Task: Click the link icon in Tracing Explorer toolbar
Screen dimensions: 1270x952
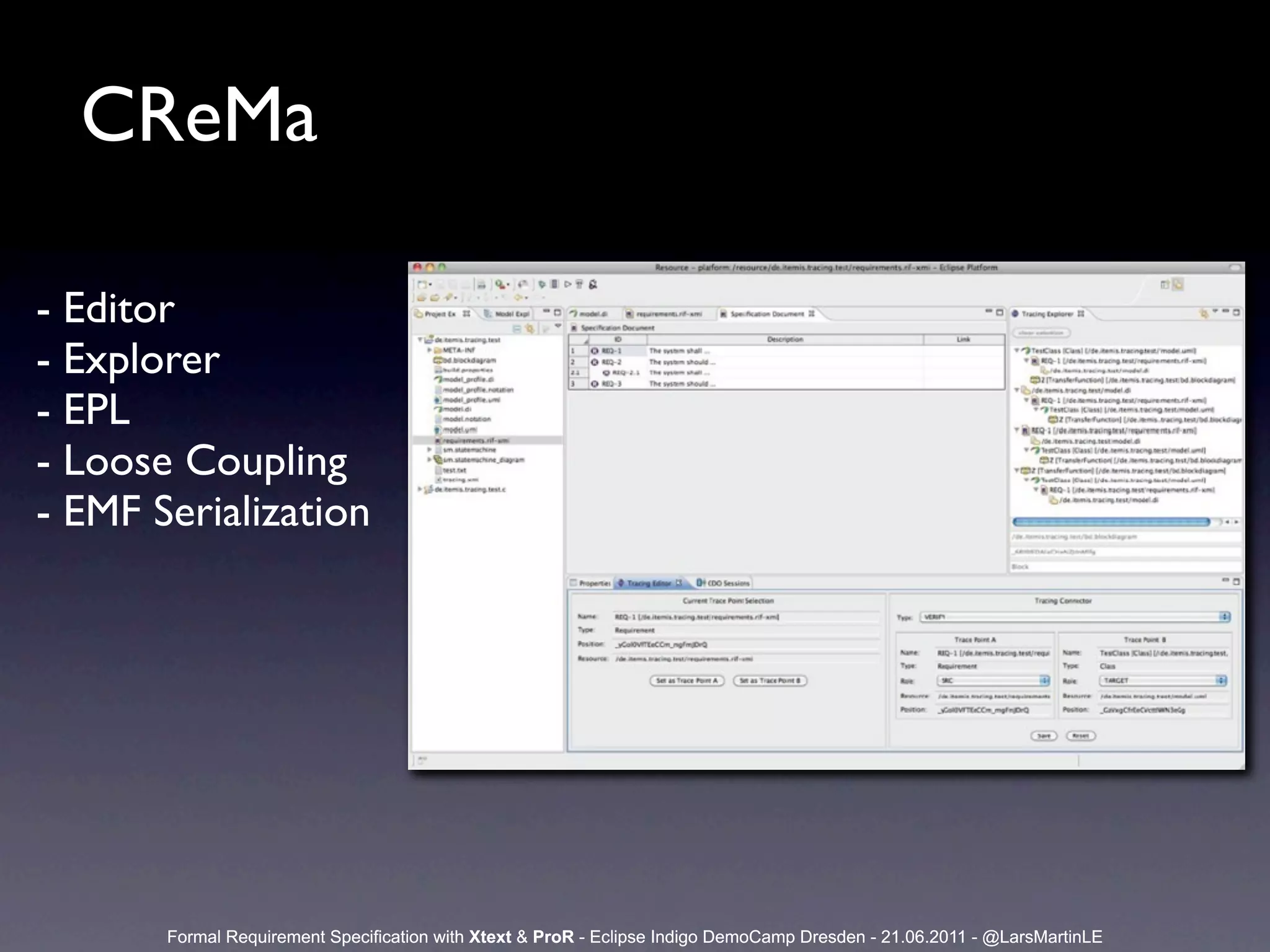Action: pyautogui.click(x=1204, y=314)
